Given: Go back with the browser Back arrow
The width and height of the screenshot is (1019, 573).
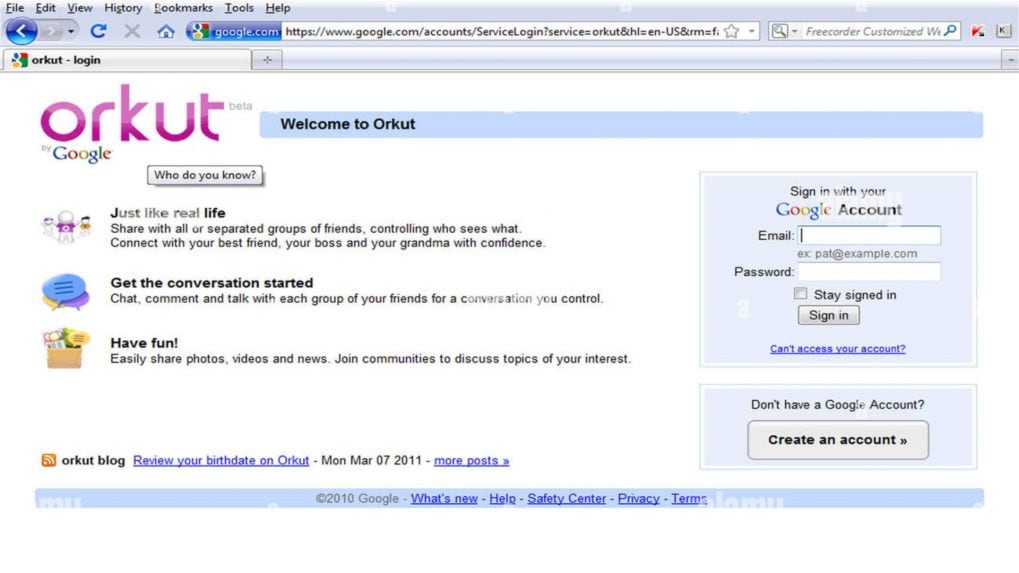Looking at the screenshot, I should (21, 31).
